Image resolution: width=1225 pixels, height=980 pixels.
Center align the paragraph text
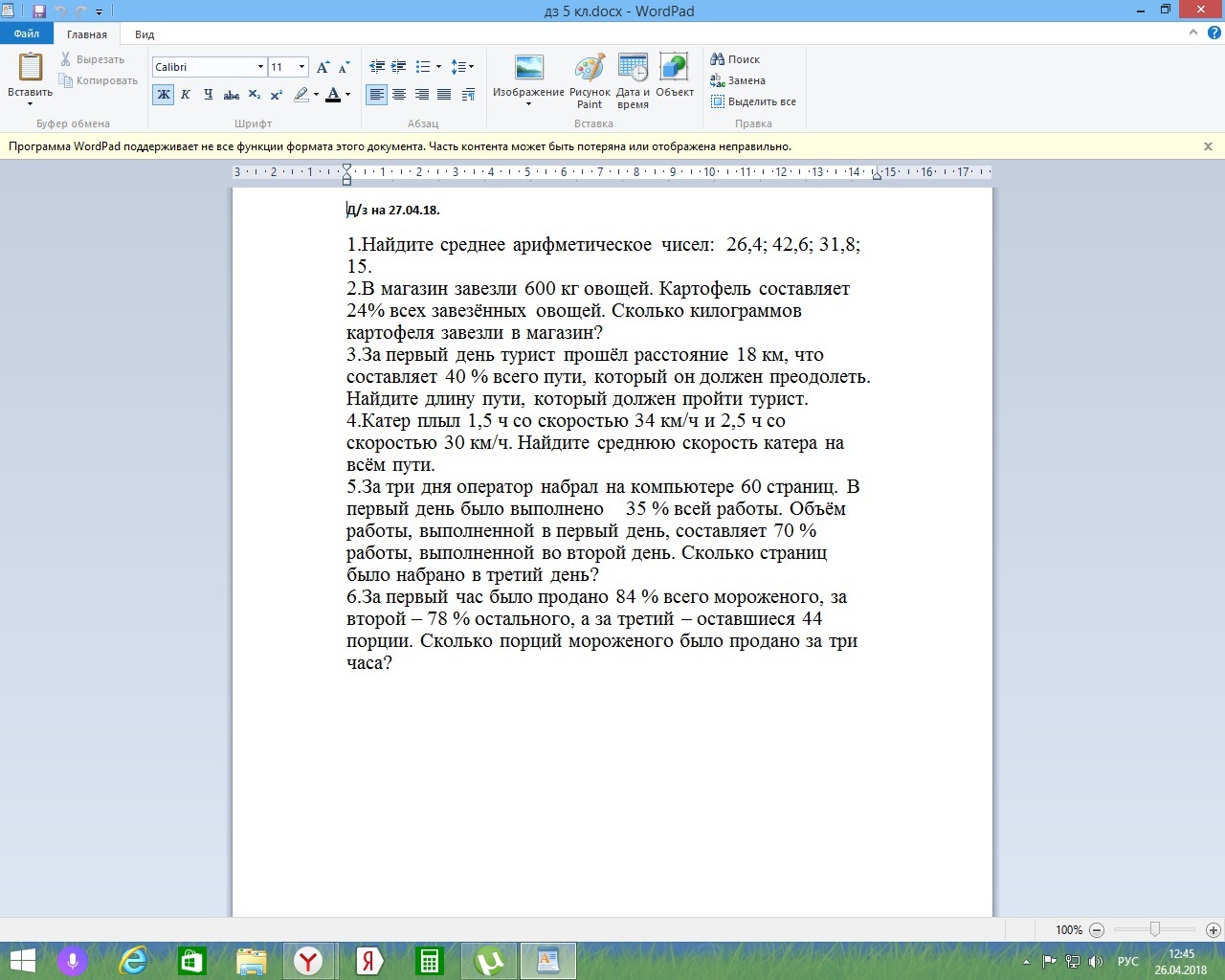[x=399, y=95]
